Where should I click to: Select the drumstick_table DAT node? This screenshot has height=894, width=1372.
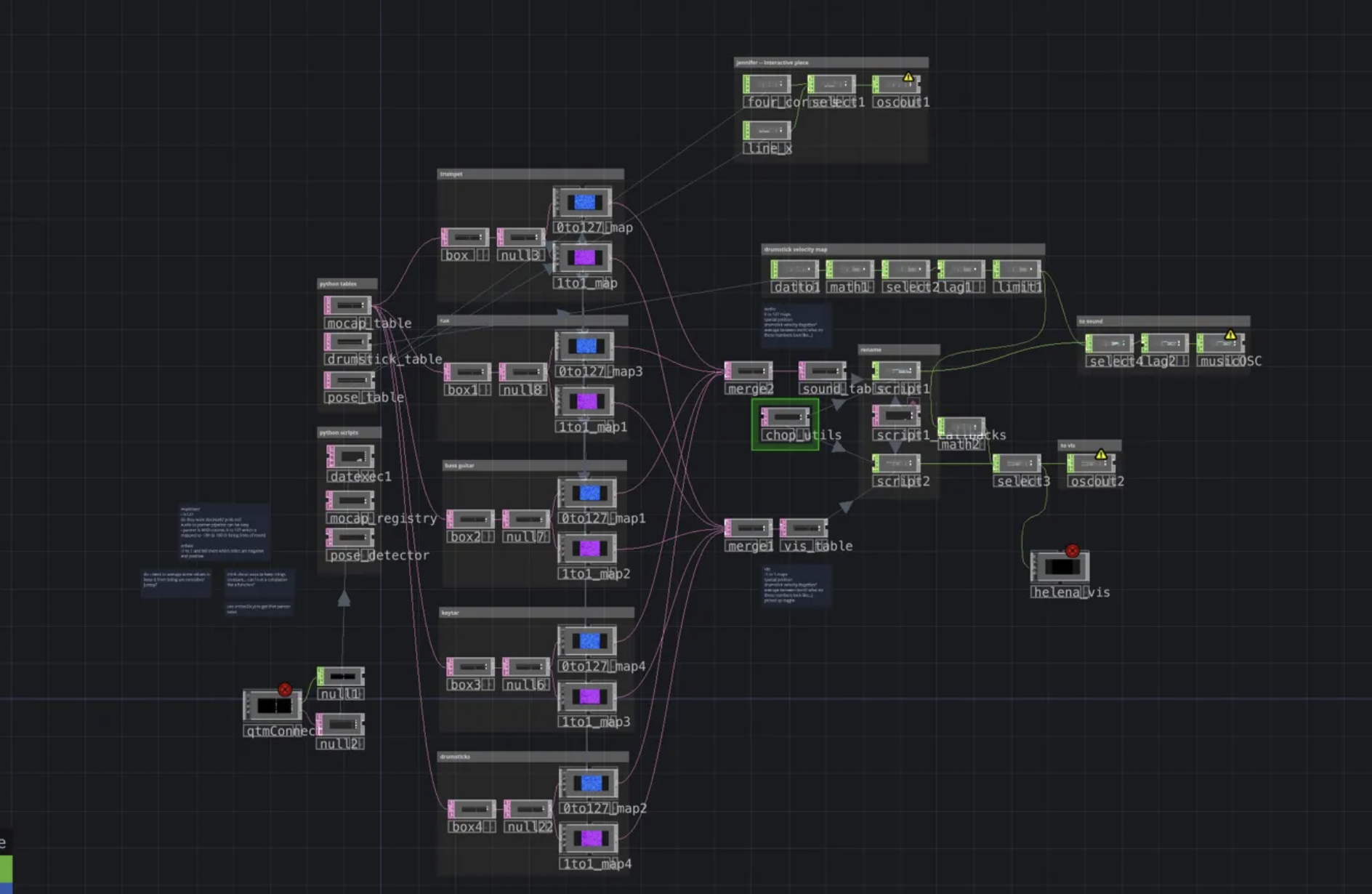(348, 342)
